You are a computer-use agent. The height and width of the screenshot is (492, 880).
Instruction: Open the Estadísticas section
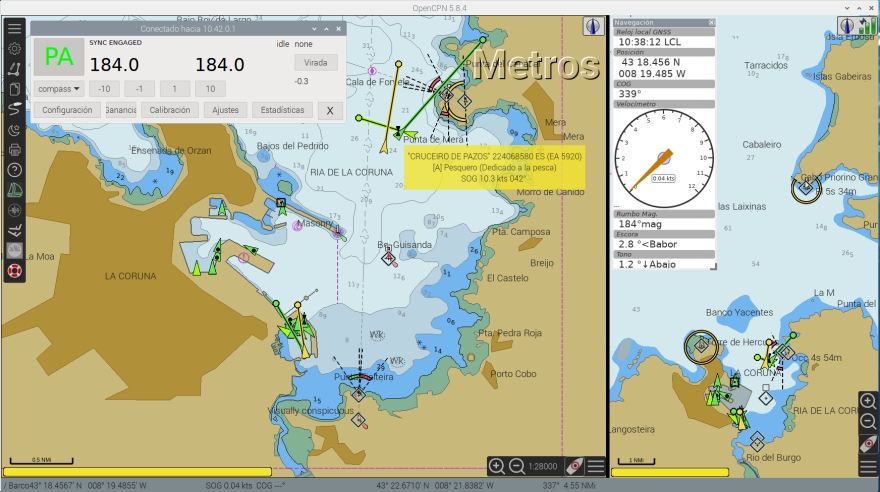tap(282, 110)
